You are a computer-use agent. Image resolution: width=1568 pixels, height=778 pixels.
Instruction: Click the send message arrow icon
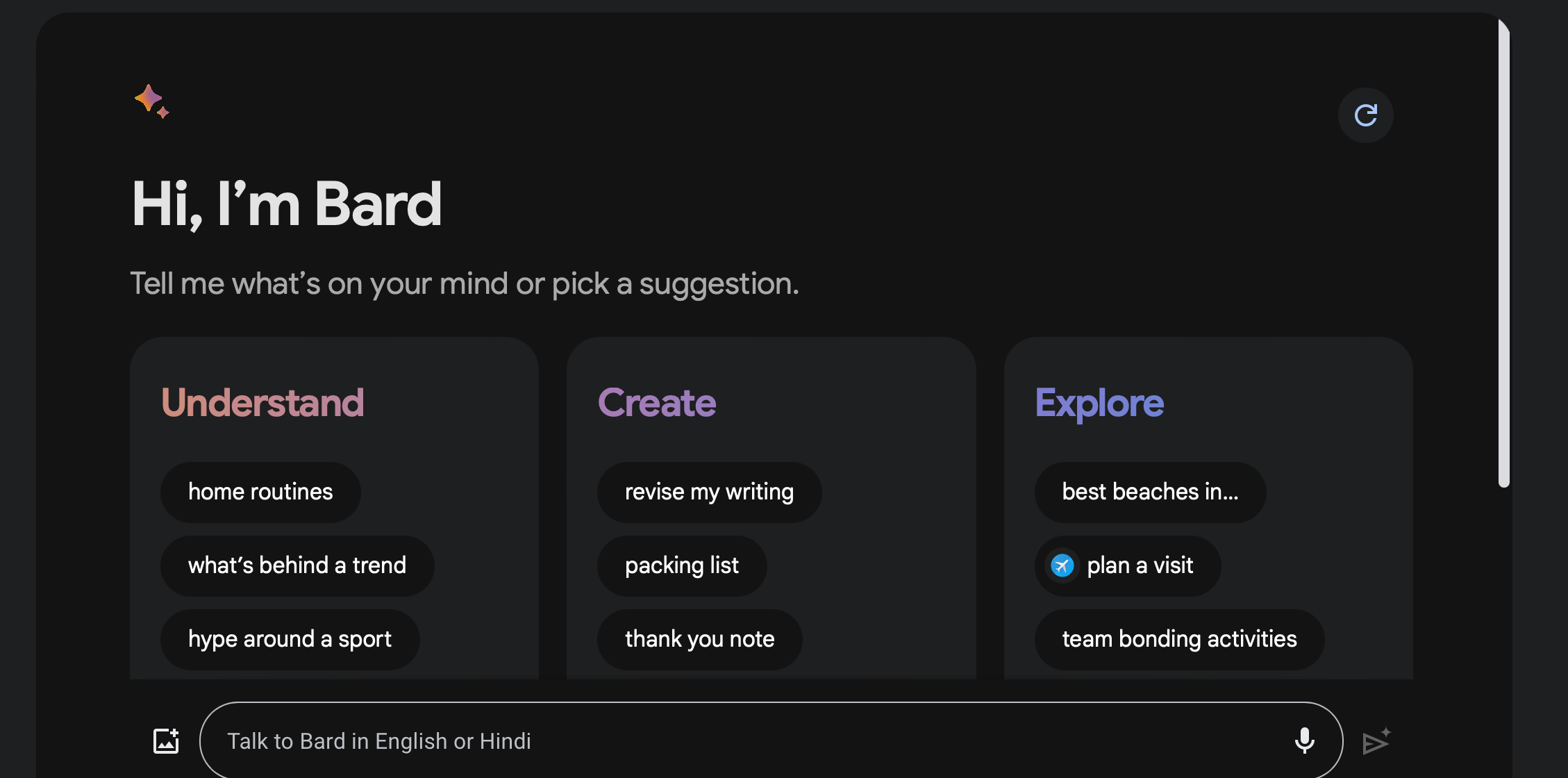click(x=1376, y=742)
